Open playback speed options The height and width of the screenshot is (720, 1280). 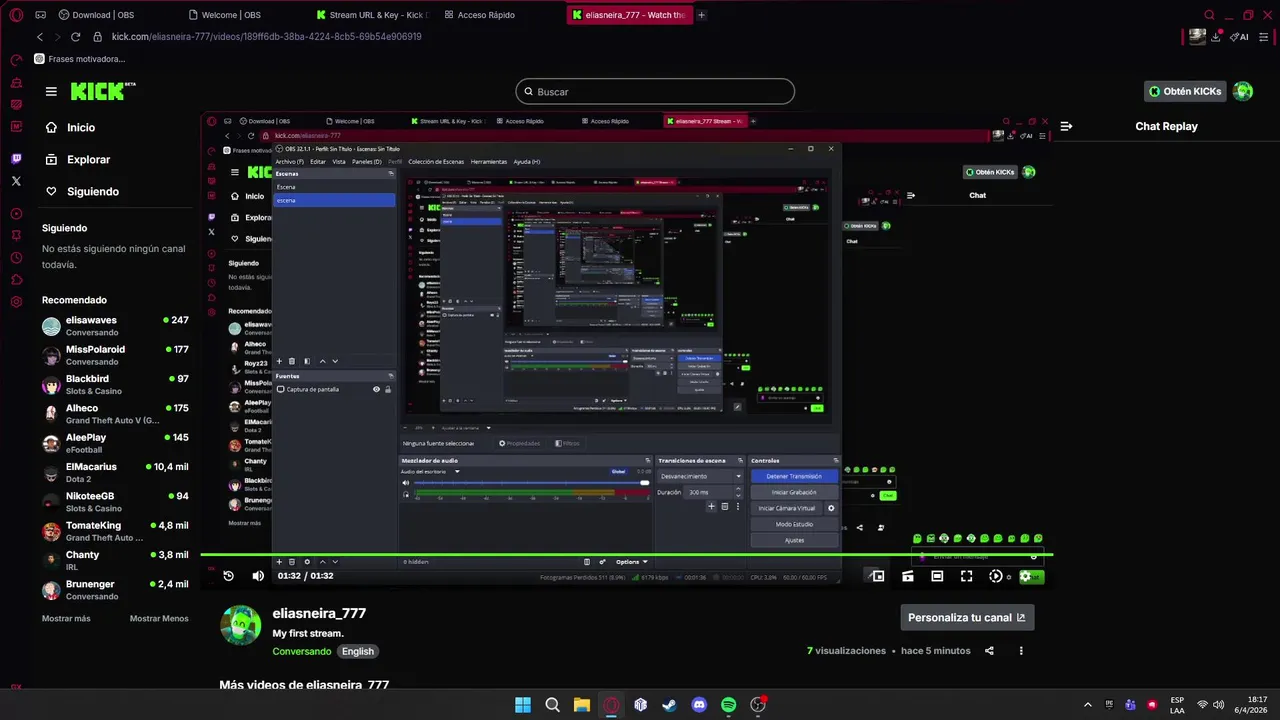pyautogui.click(x=996, y=576)
